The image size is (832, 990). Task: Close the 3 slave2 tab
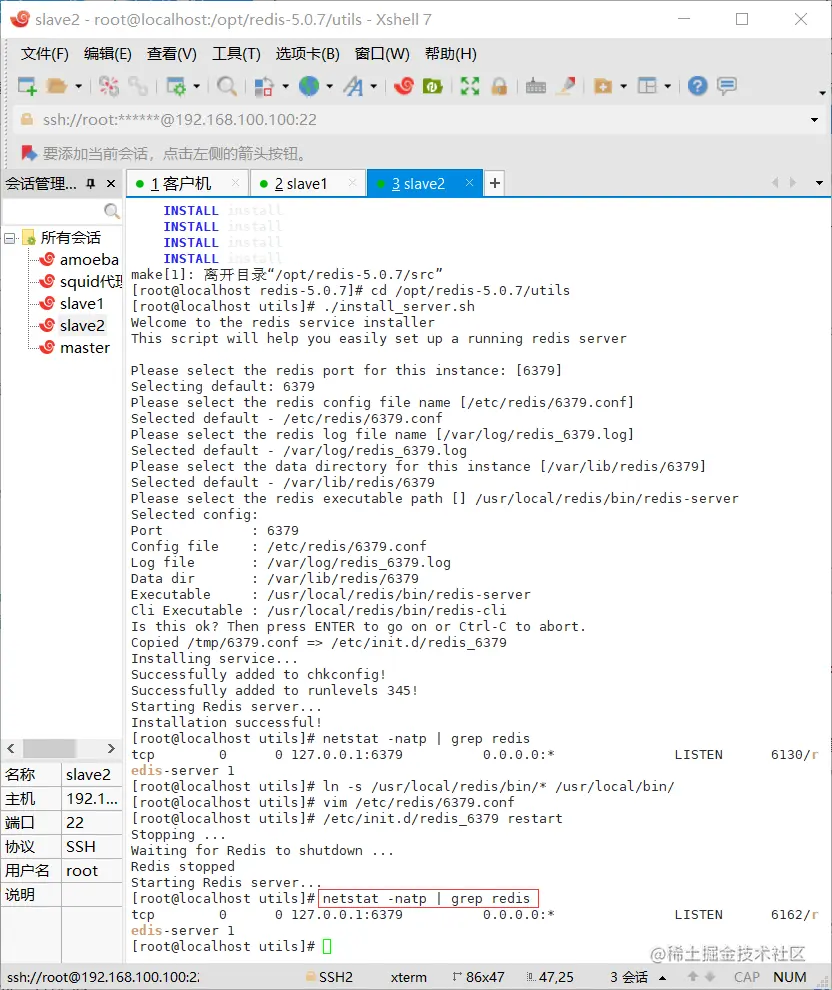[469, 182]
